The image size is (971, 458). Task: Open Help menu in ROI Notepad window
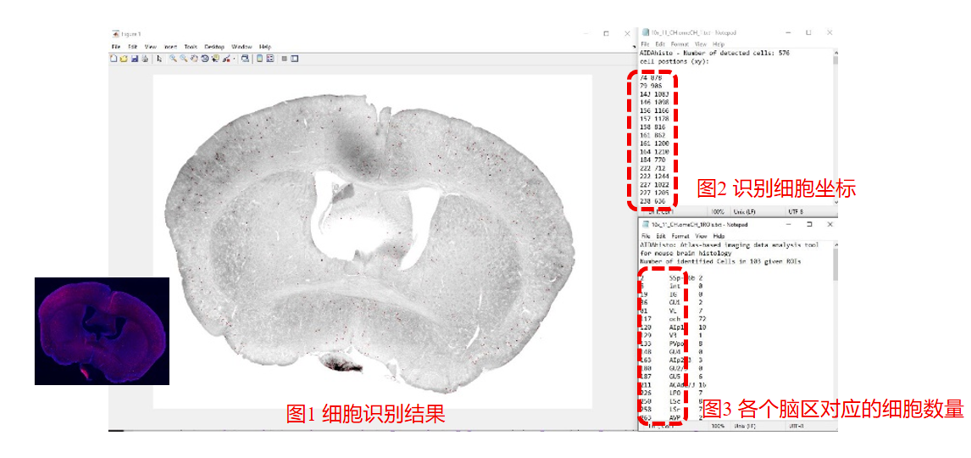(x=719, y=236)
